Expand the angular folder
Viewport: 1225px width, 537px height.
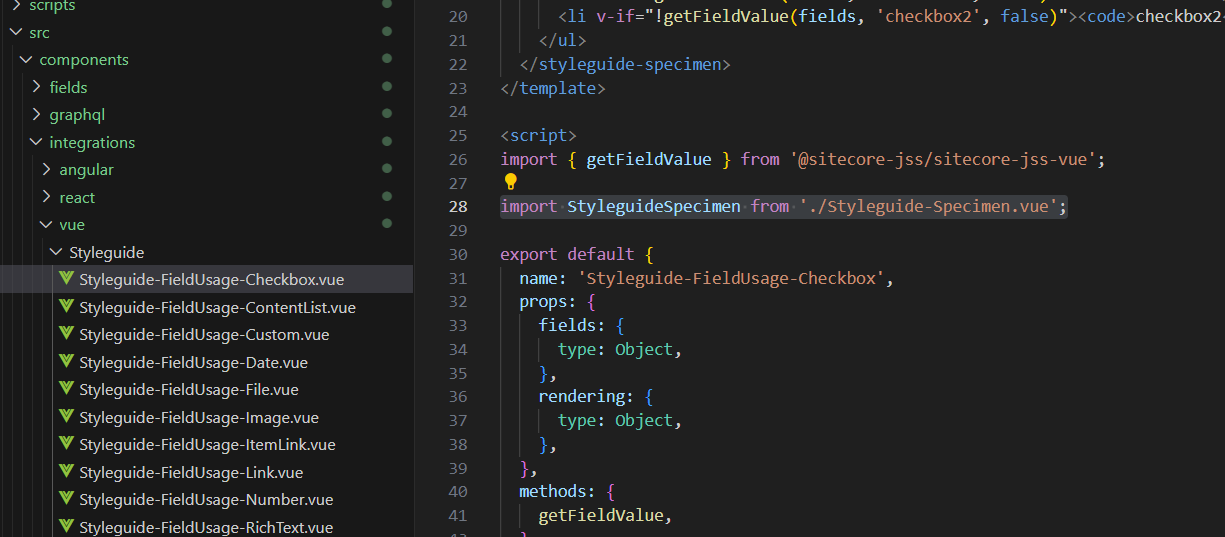tap(46, 170)
